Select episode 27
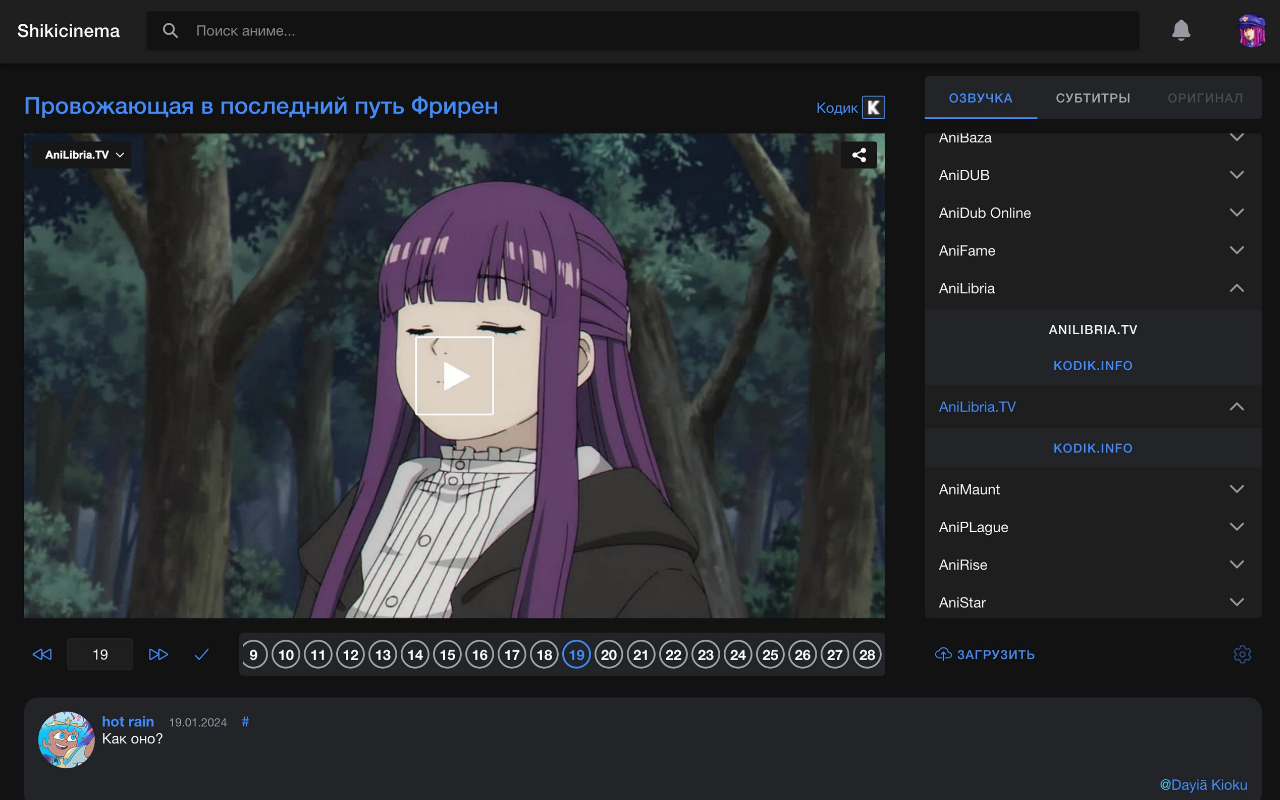Screen dimensions: 1280x800 [x=835, y=655]
